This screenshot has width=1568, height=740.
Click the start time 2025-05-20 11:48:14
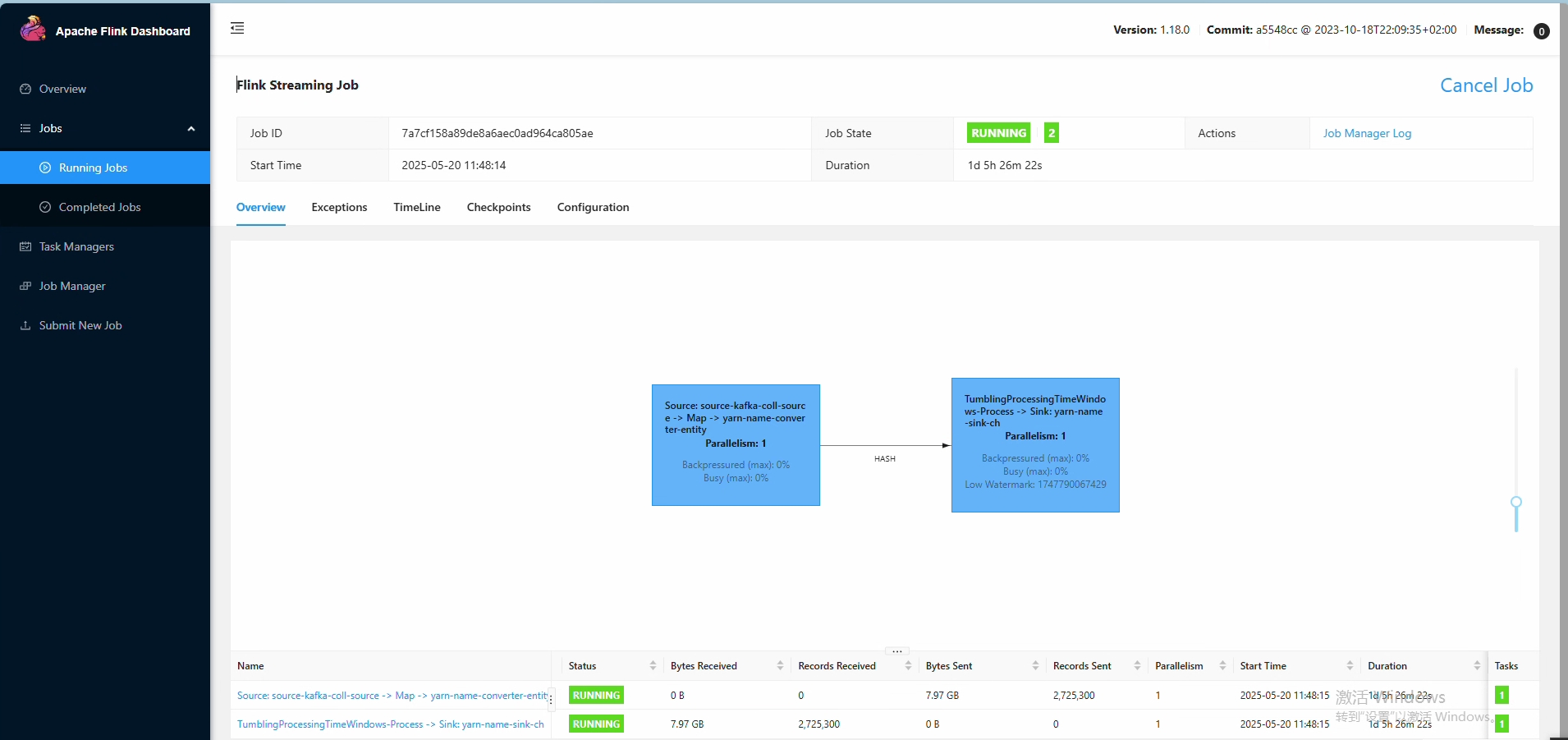point(454,165)
